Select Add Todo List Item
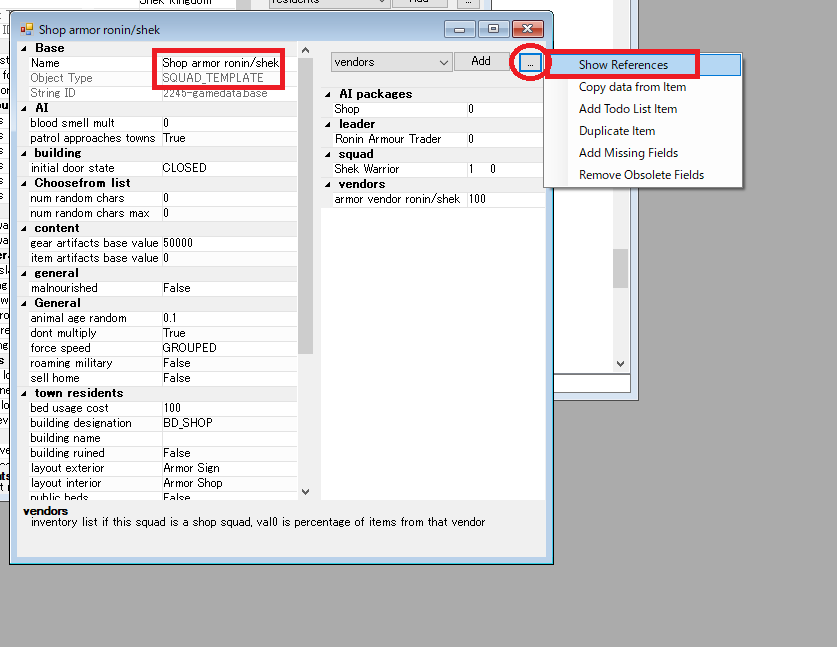 [628, 109]
